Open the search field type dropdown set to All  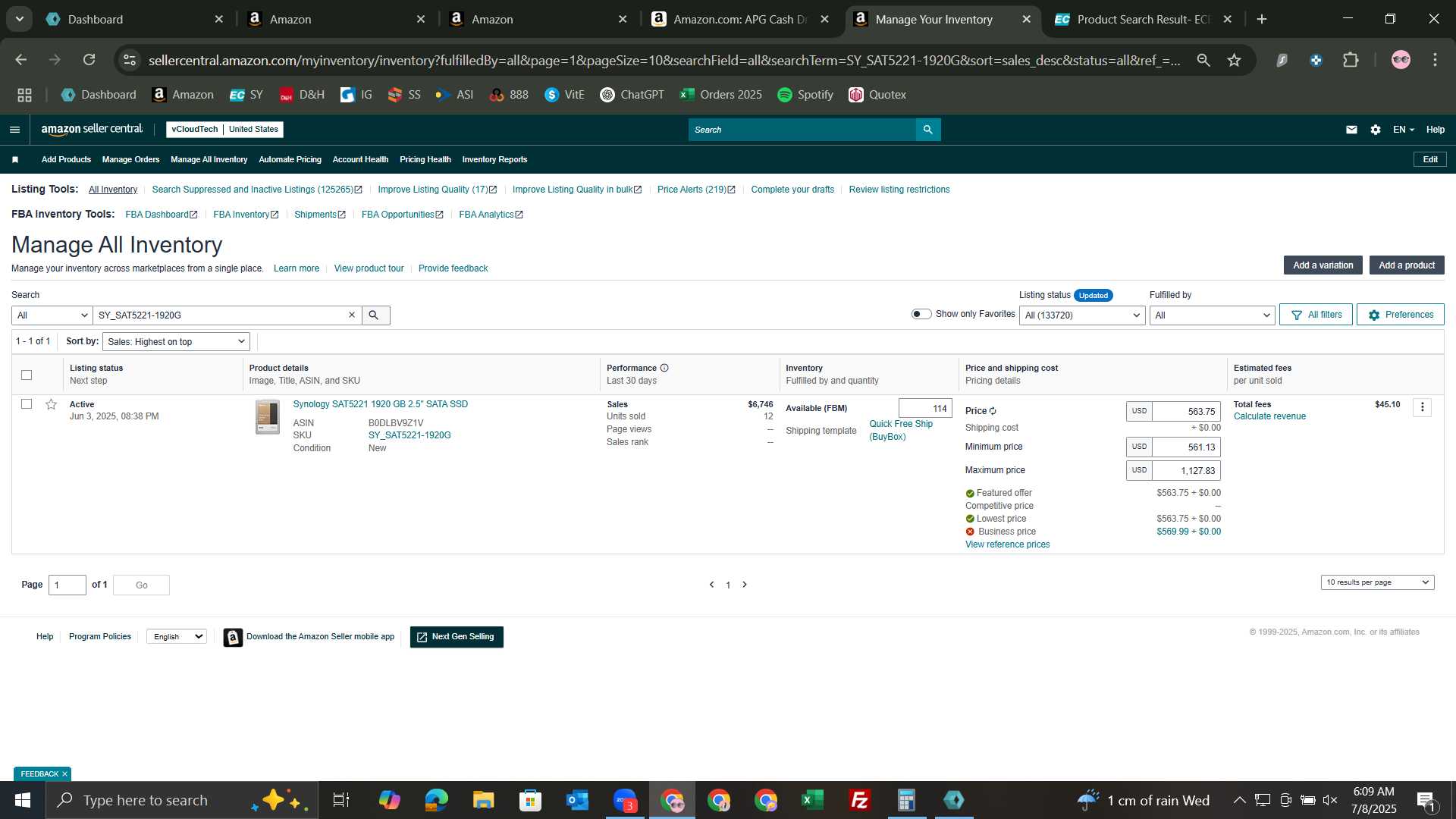[52, 315]
